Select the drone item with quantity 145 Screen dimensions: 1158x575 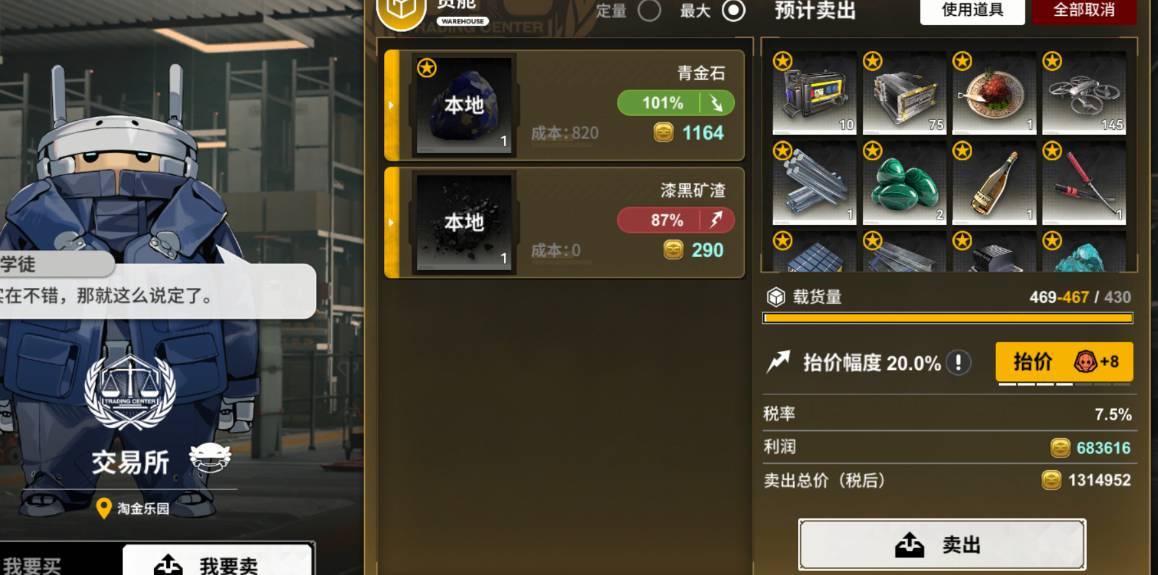(x=1083, y=93)
